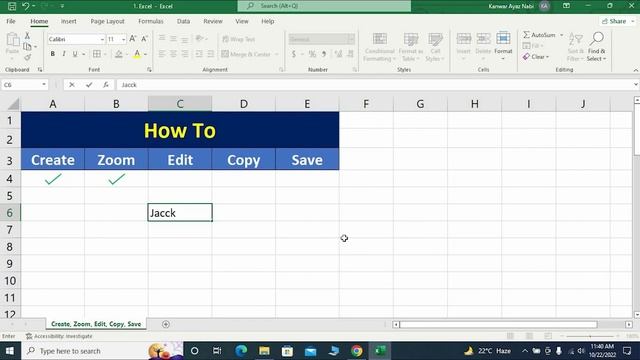Click the horizontal scrollbar

498,324
